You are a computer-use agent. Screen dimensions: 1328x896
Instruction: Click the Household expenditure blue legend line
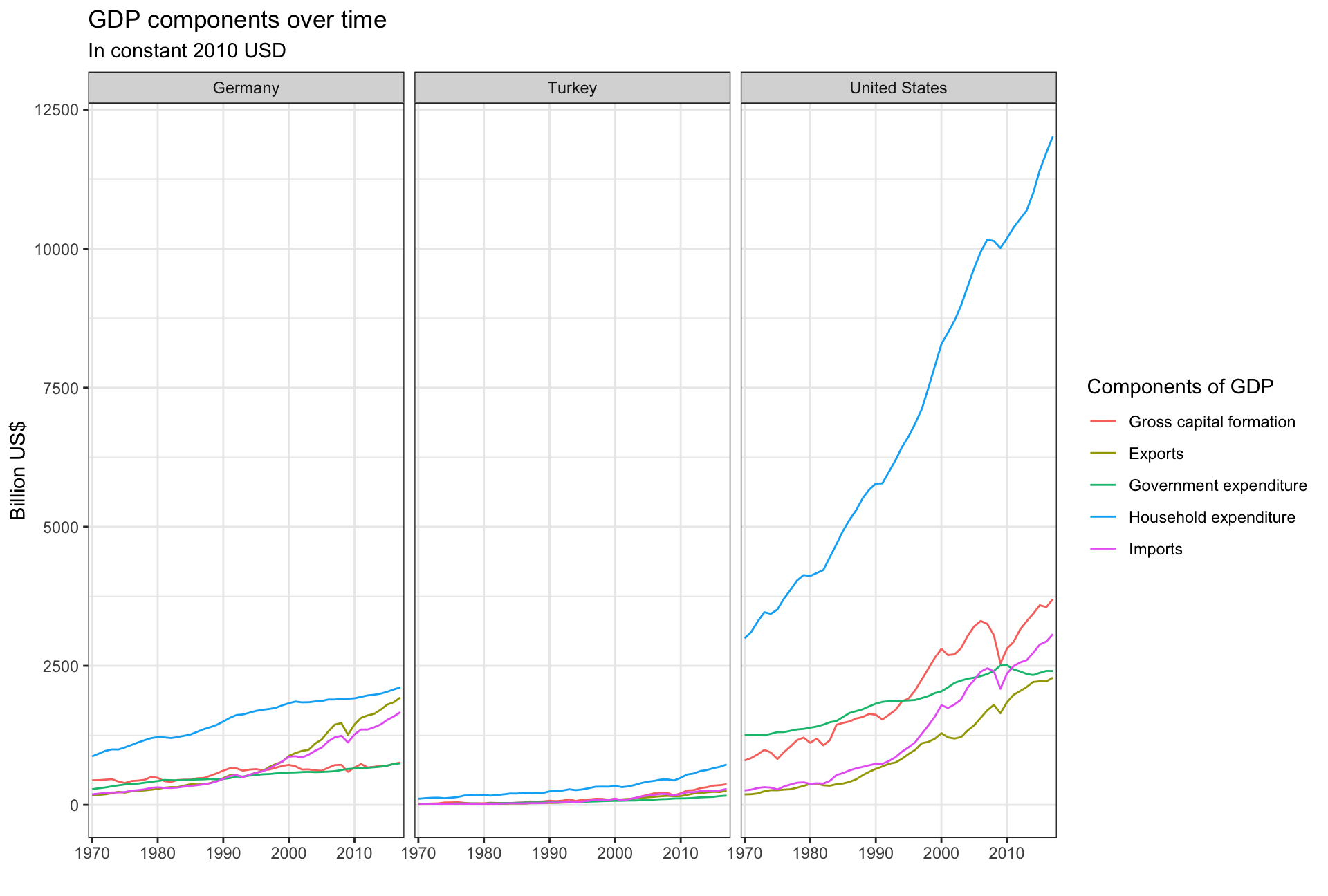click(x=1103, y=517)
